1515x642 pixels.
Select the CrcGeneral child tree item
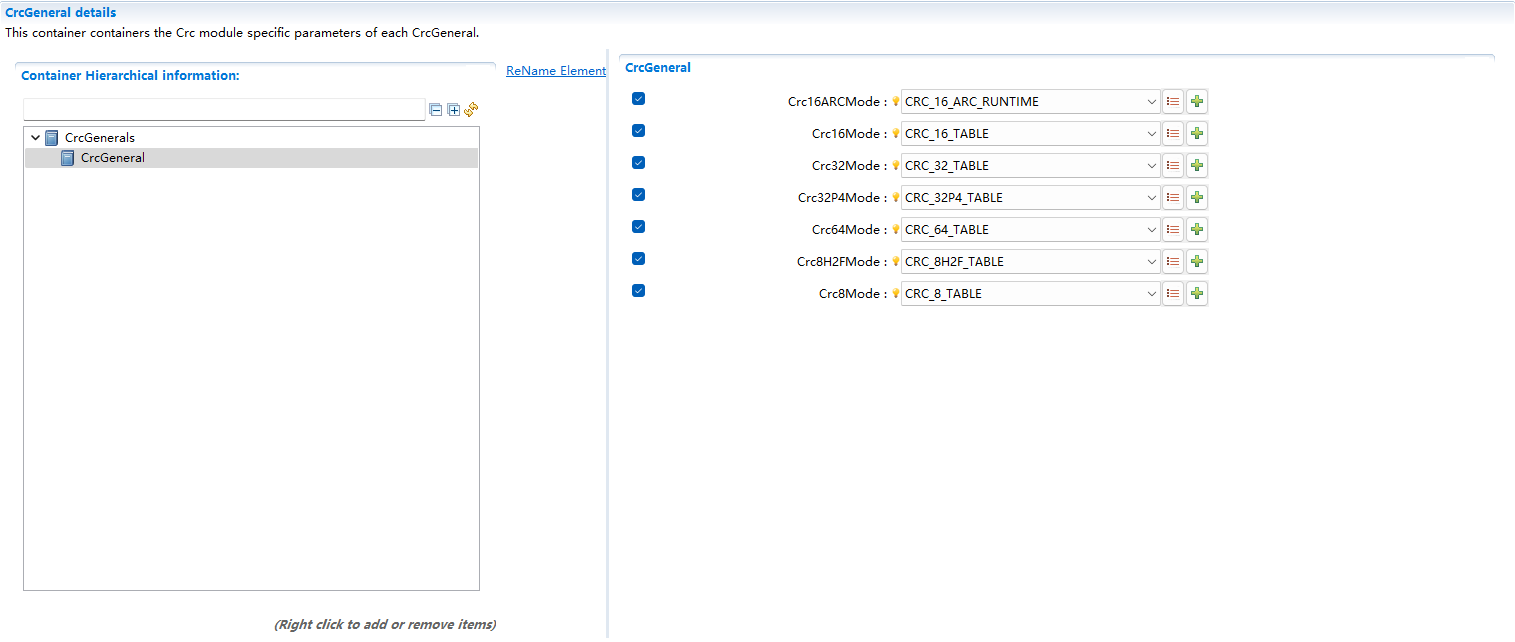[x=112, y=158]
